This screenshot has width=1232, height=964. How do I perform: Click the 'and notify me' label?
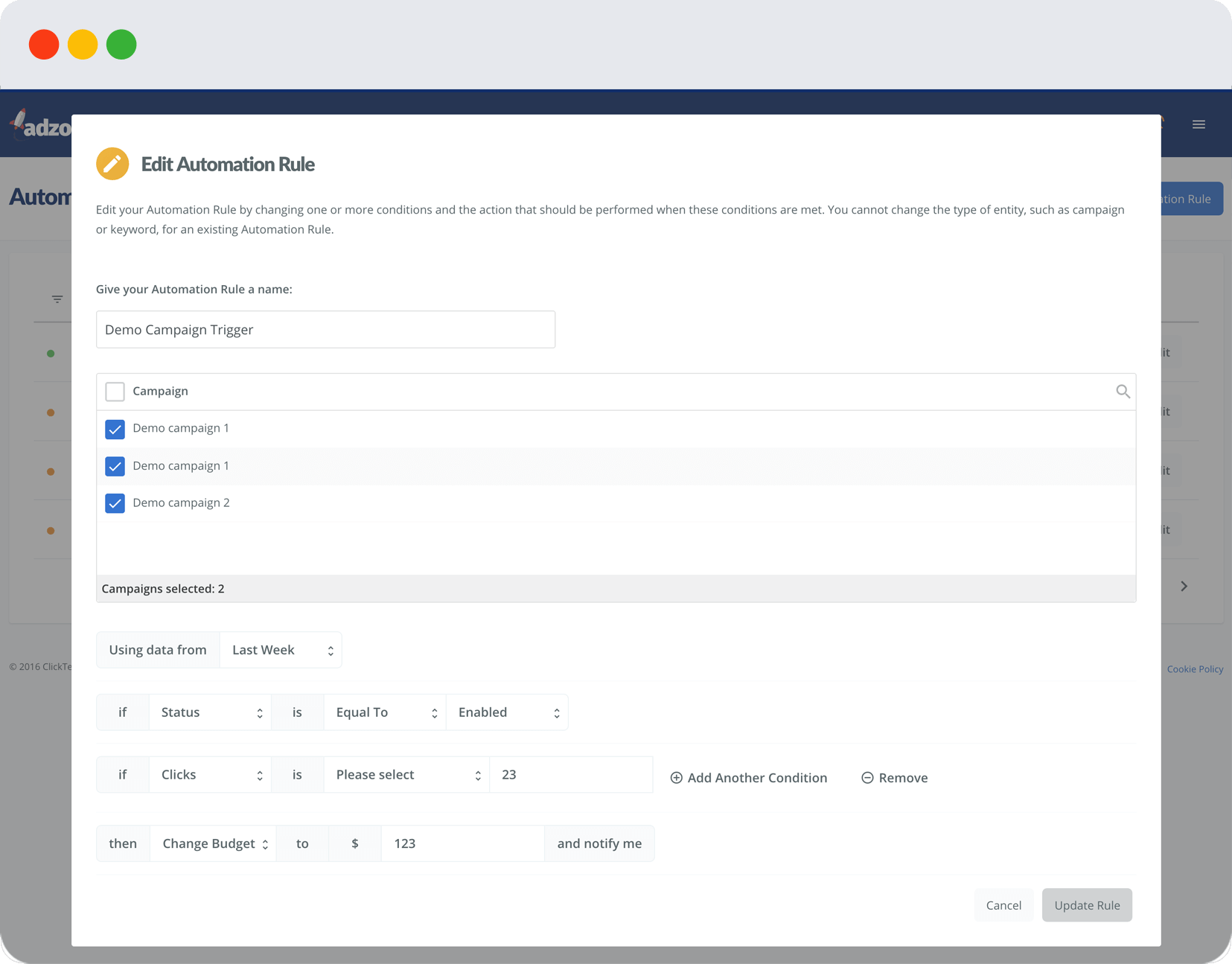[599, 843]
